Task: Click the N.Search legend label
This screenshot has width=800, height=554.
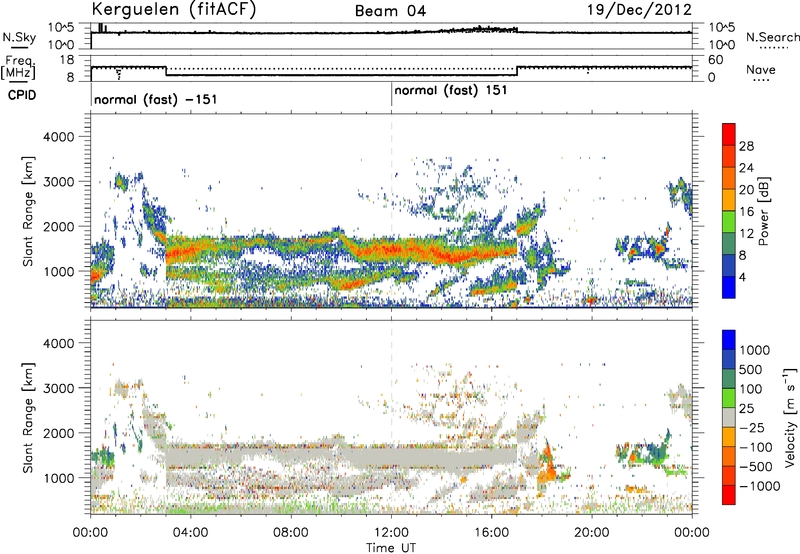Action: [x=772, y=37]
